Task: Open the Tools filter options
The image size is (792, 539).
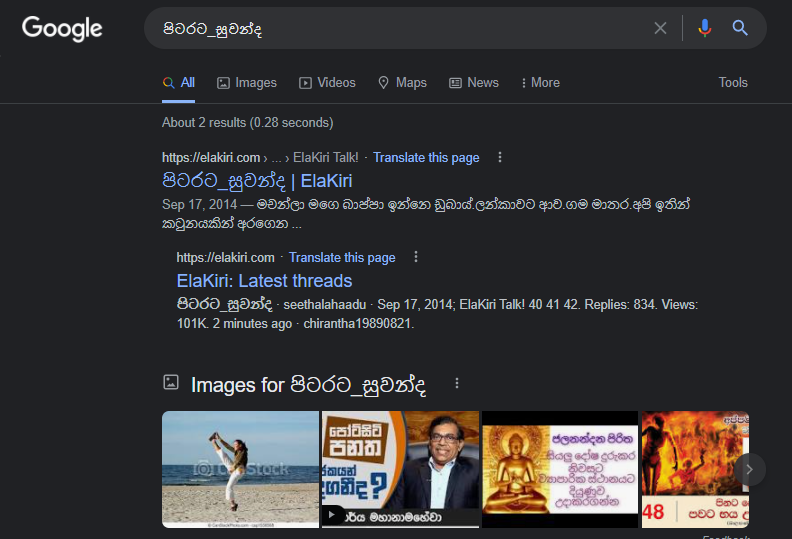Action: pyautogui.click(x=733, y=82)
